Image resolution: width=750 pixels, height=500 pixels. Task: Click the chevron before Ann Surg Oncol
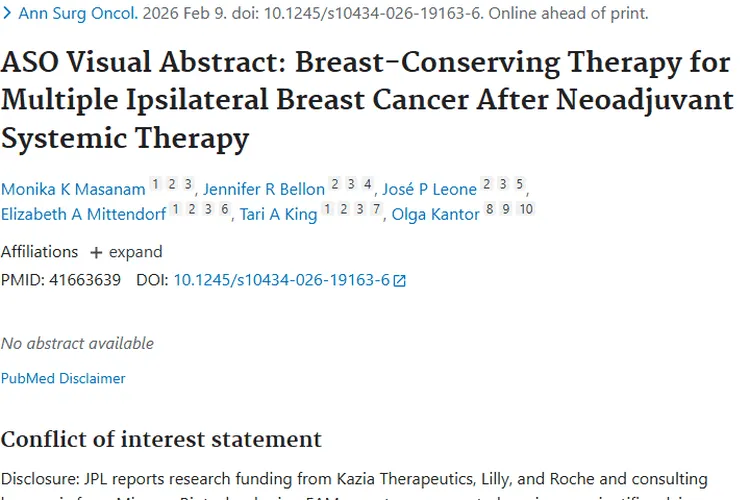(8, 14)
